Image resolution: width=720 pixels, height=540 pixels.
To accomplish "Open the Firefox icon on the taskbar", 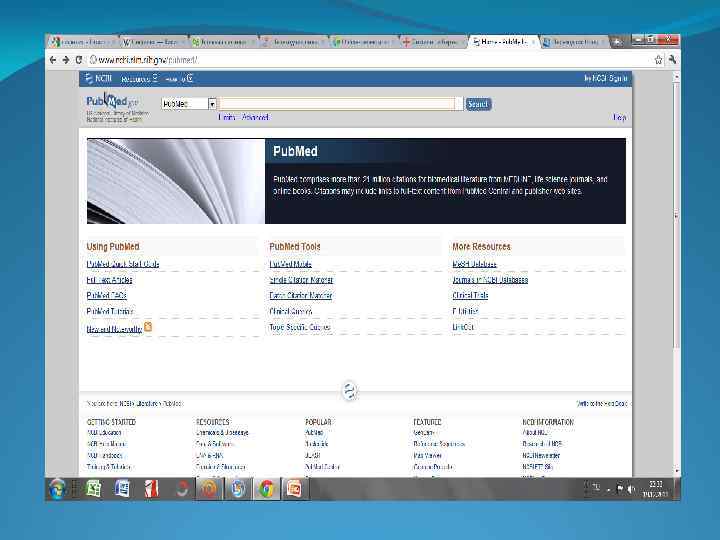I will point(209,489).
